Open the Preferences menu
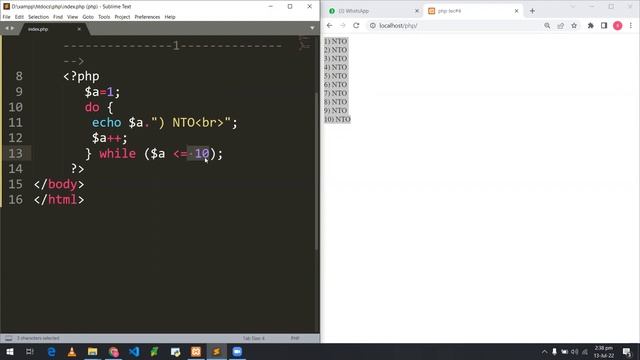 pyautogui.click(x=147, y=17)
